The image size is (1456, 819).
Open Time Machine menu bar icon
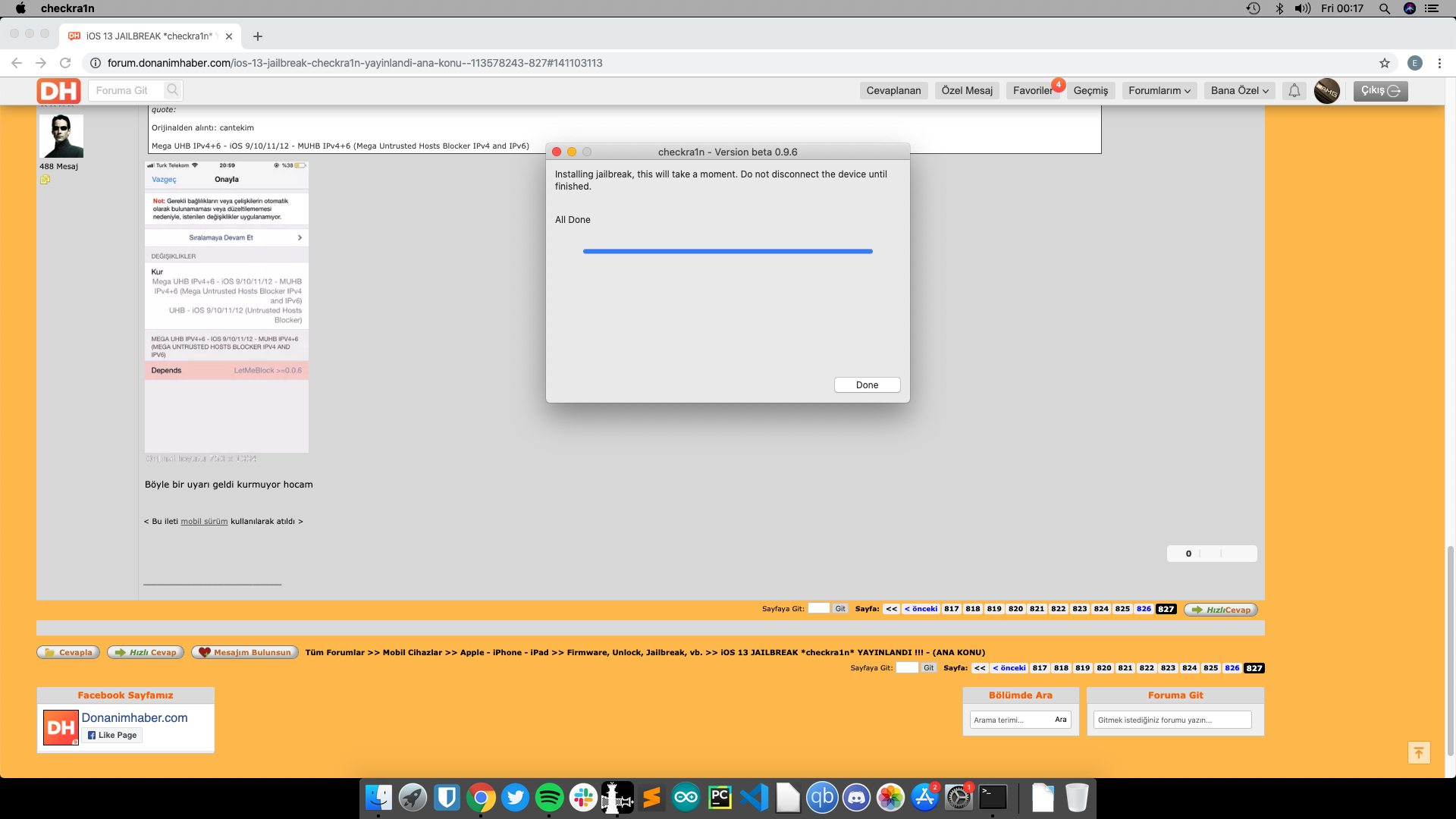pyautogui.click(x=1253, y=8)
